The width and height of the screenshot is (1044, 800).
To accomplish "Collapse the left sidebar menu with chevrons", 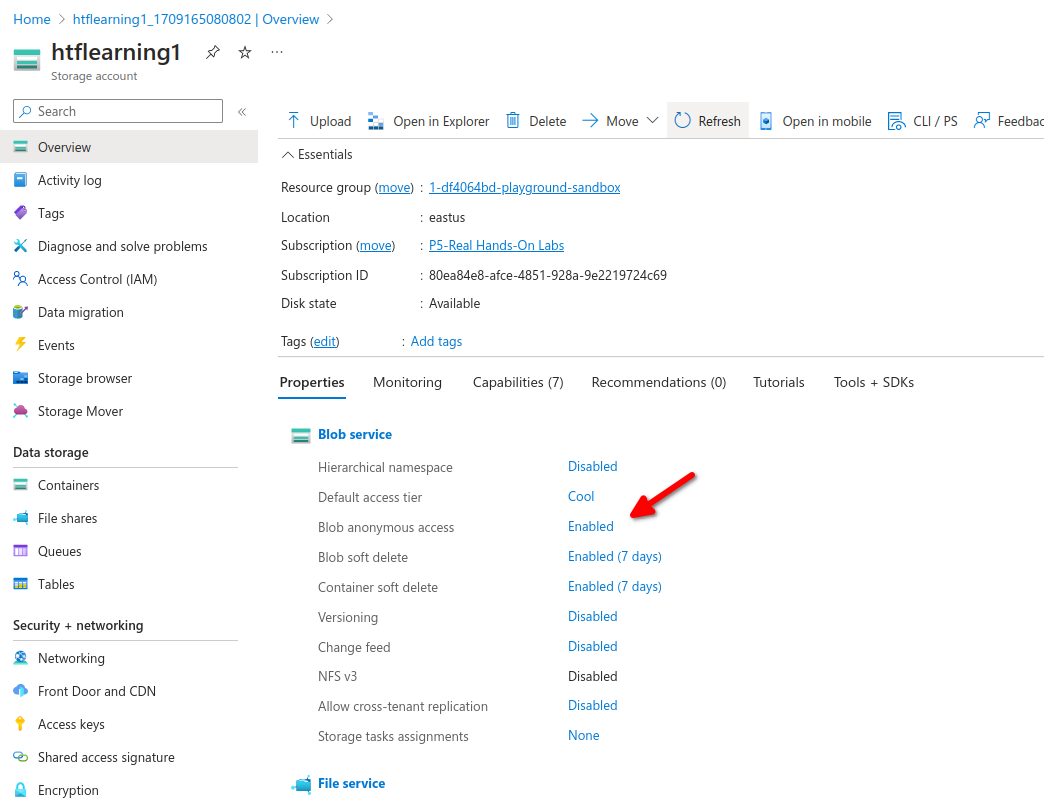I will (242, 112).
